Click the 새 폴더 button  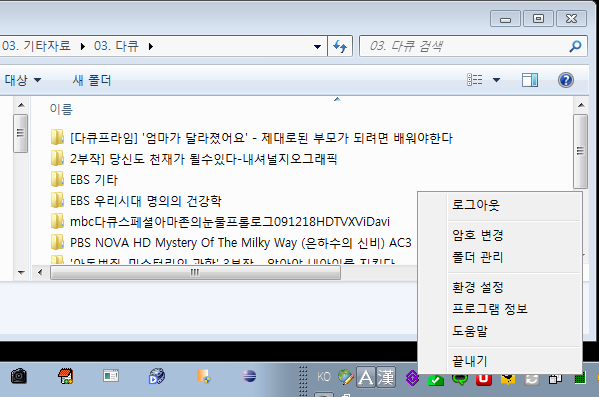point(92,80)
